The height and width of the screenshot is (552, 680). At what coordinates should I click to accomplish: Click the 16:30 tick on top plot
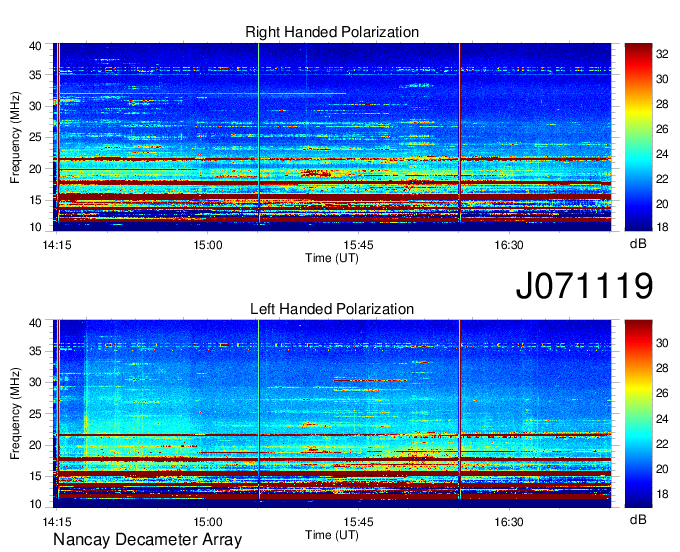click(x=509, y=245)
